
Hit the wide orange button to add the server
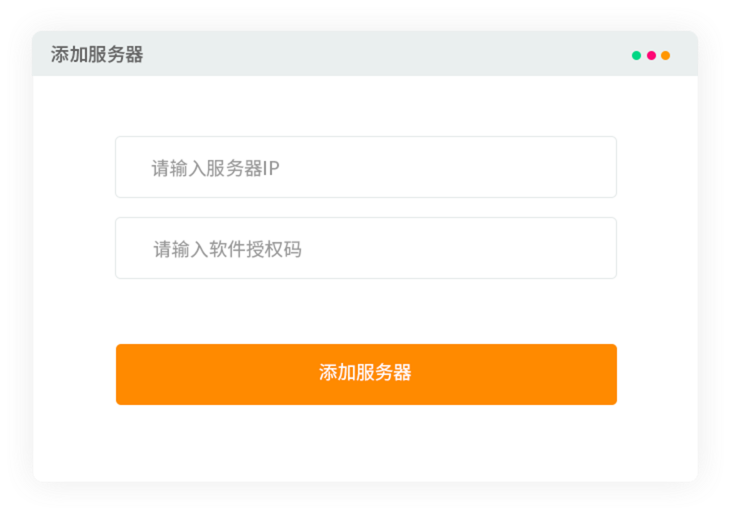[365, 374]
